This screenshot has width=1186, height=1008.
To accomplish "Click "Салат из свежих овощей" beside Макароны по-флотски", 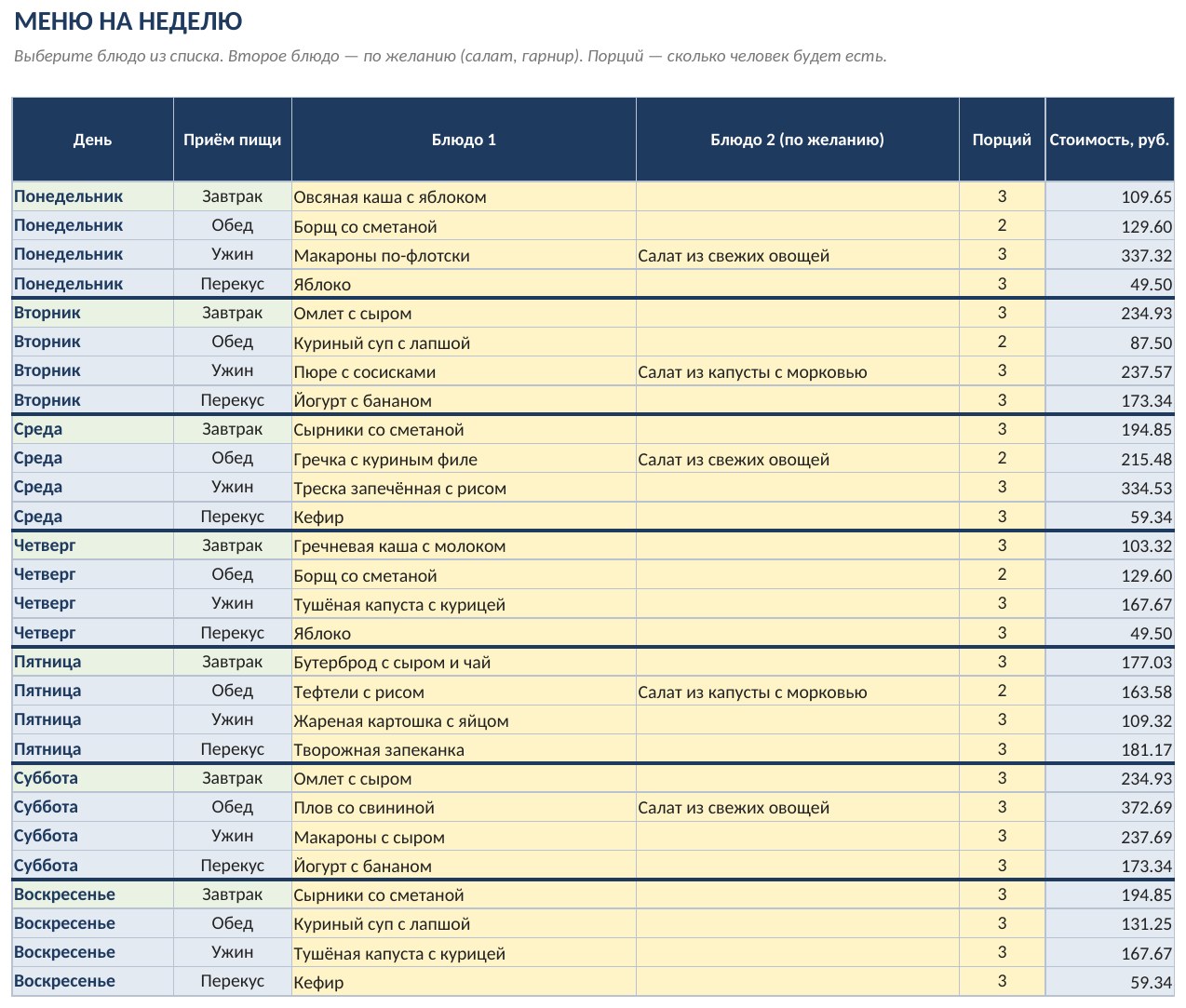I will pos(798,255).
